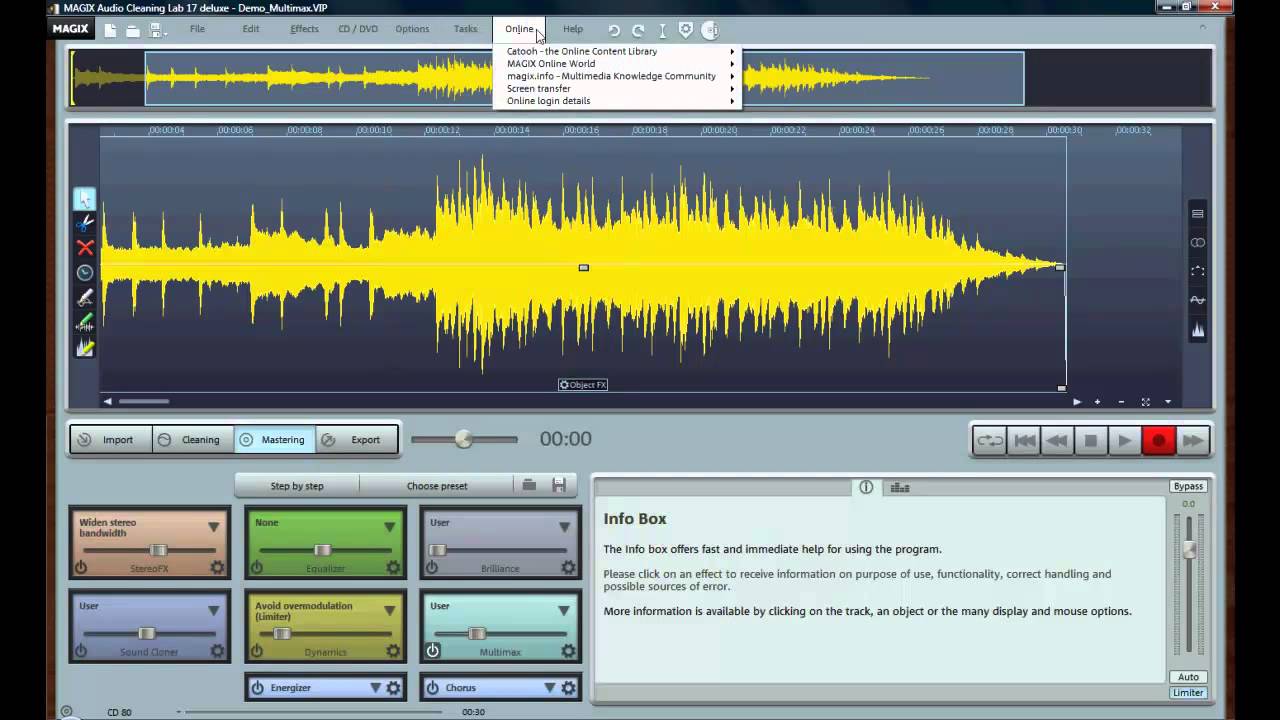The width and height of the screenshot is (1280, 720).
Task: Toggle the master Bypass button
Action: 1188,486
